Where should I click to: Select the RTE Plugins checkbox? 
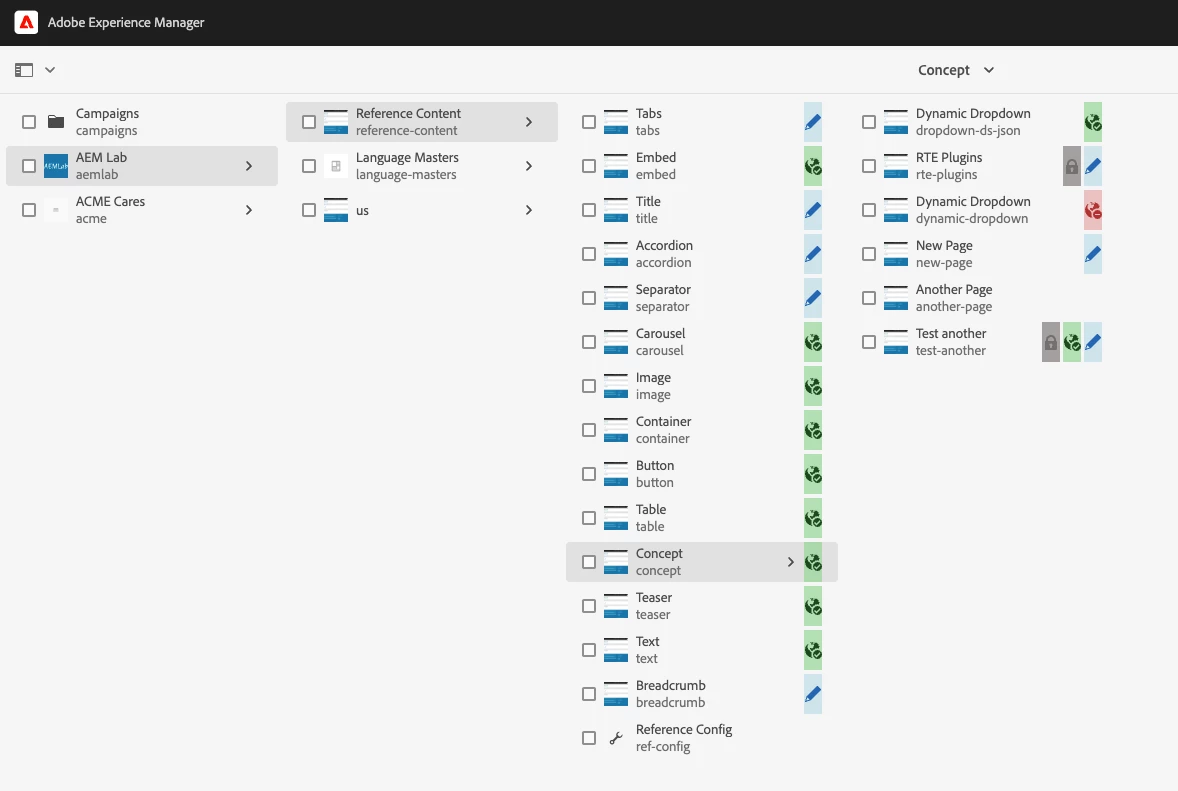pos(869,166)
